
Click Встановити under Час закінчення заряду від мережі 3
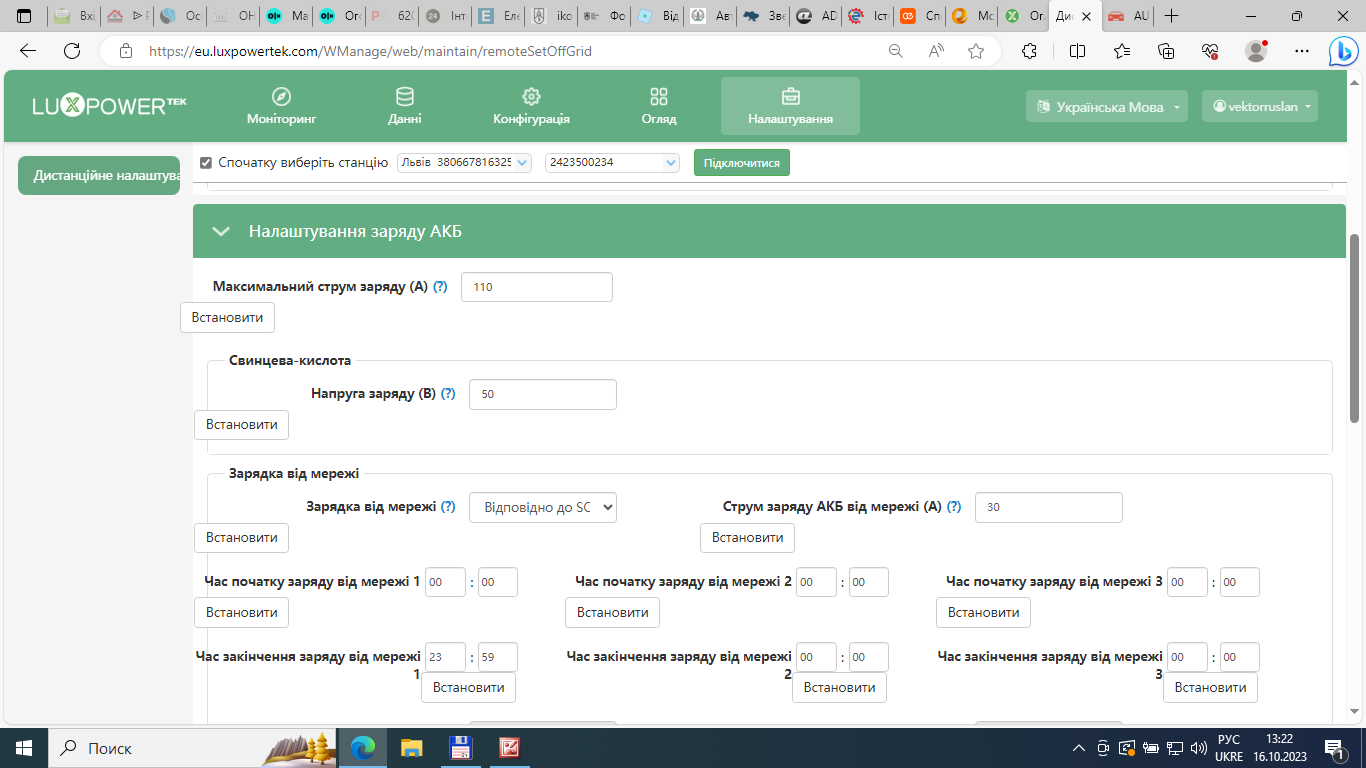click(1210, 687)
